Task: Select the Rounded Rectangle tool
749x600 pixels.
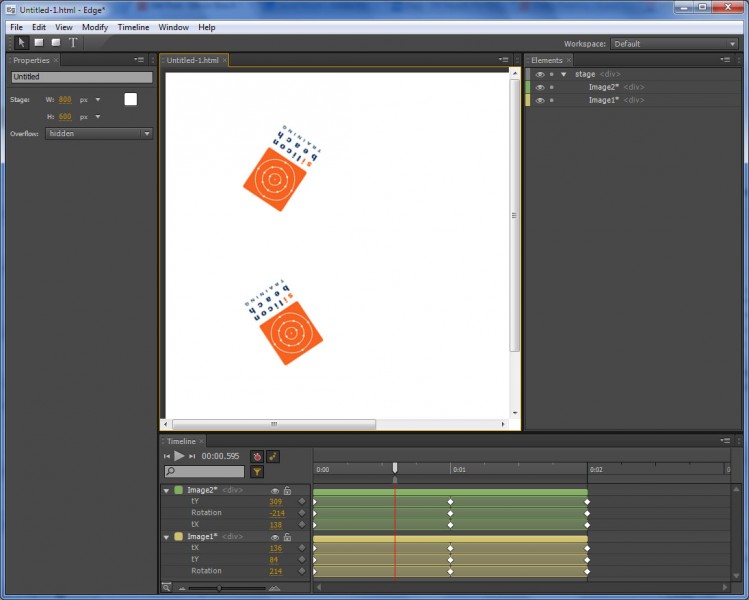Action: click(x=56, y=43)
